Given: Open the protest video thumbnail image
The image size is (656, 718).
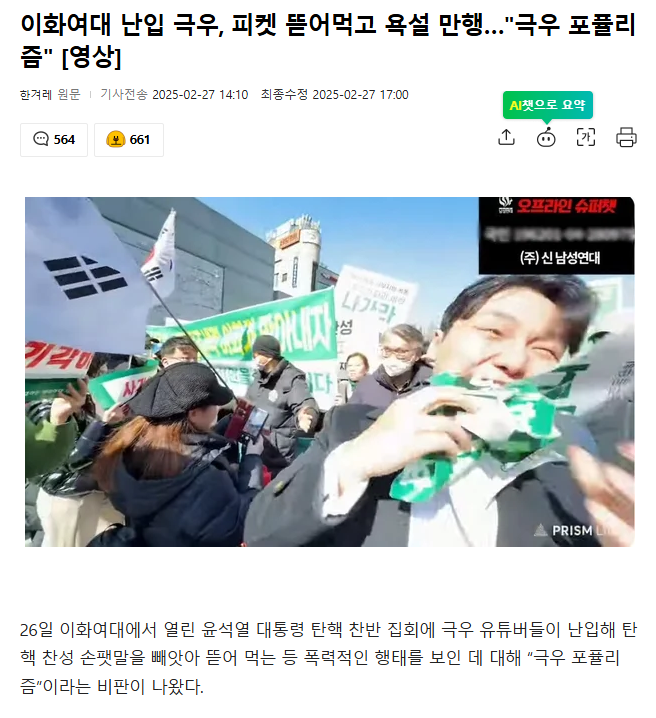Looking at the screenshot, I should 330,372.
